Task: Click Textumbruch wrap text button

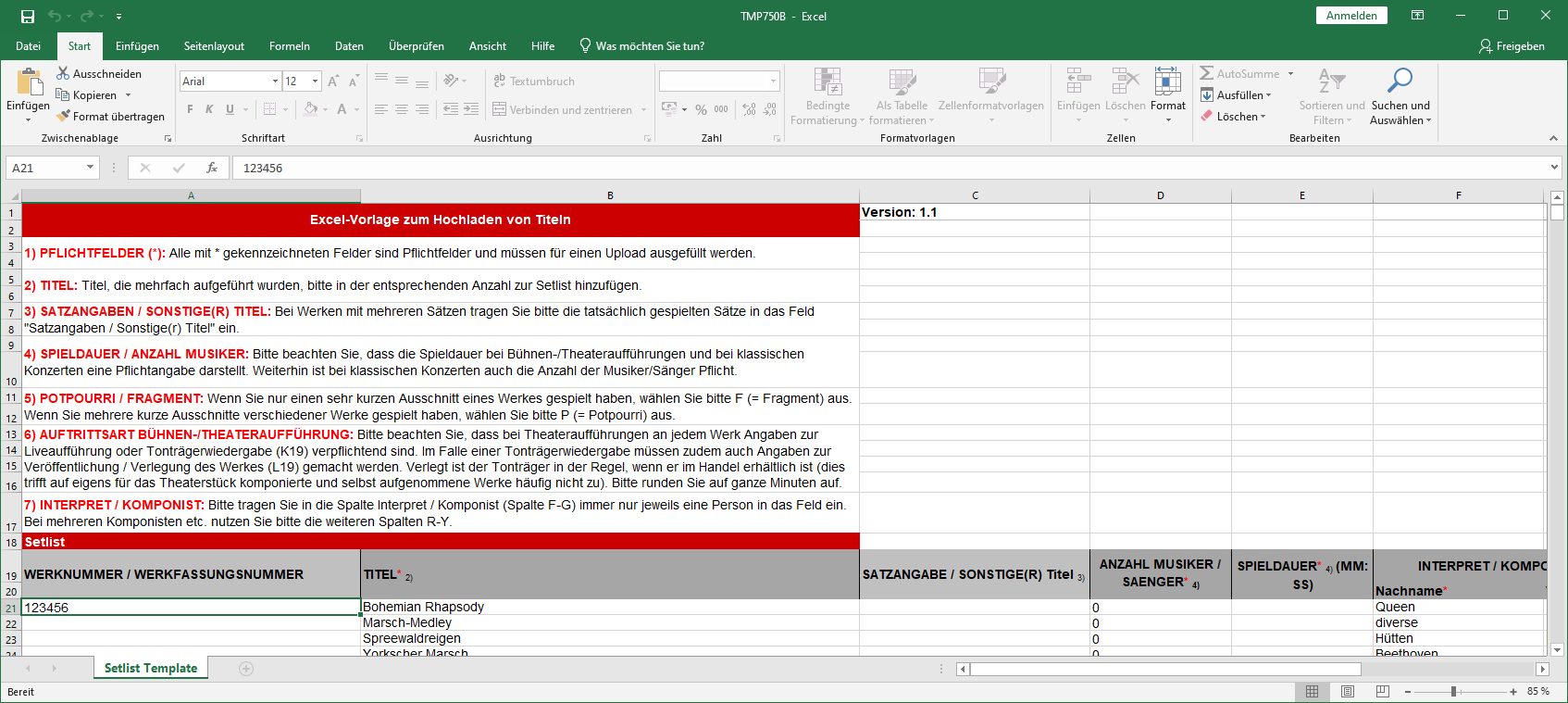Action: pyautogui.click(x=534, y=82)
